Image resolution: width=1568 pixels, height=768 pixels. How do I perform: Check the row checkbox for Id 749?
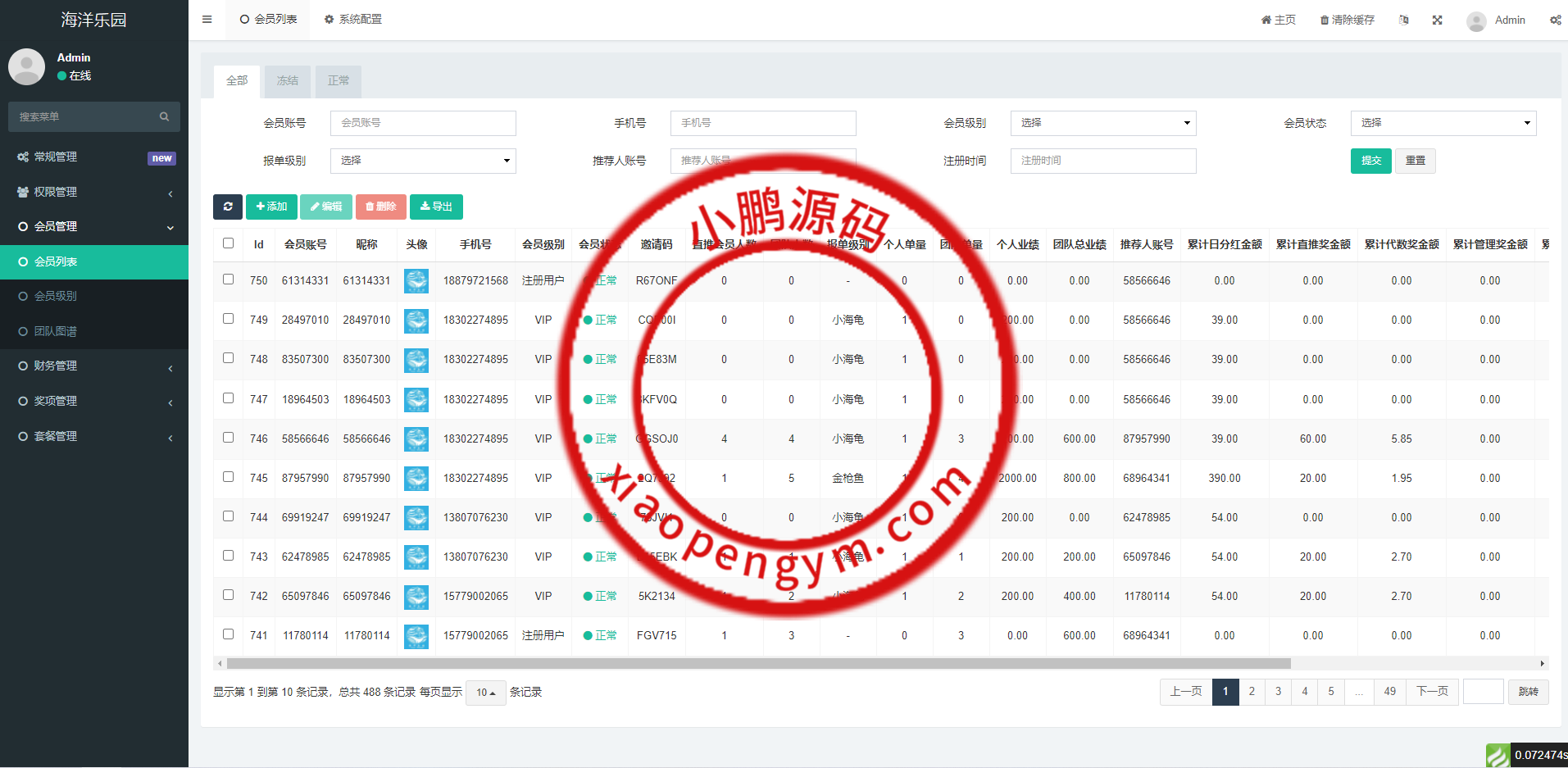pos(228,319)
